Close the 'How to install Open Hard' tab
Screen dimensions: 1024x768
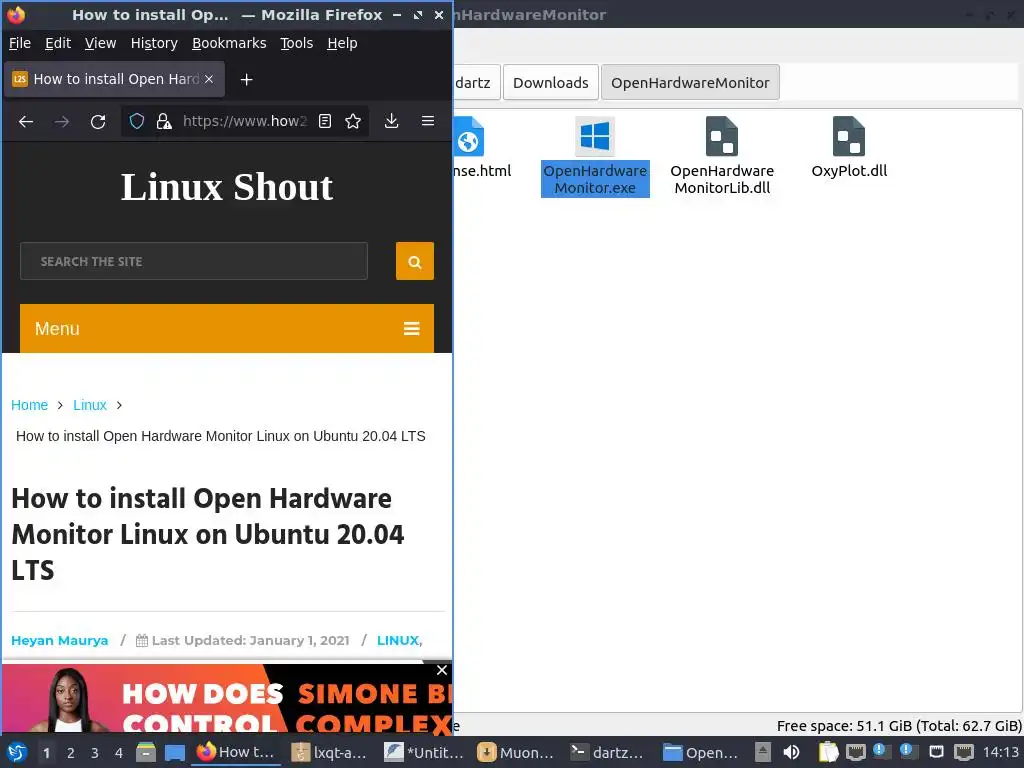[209, 79]
